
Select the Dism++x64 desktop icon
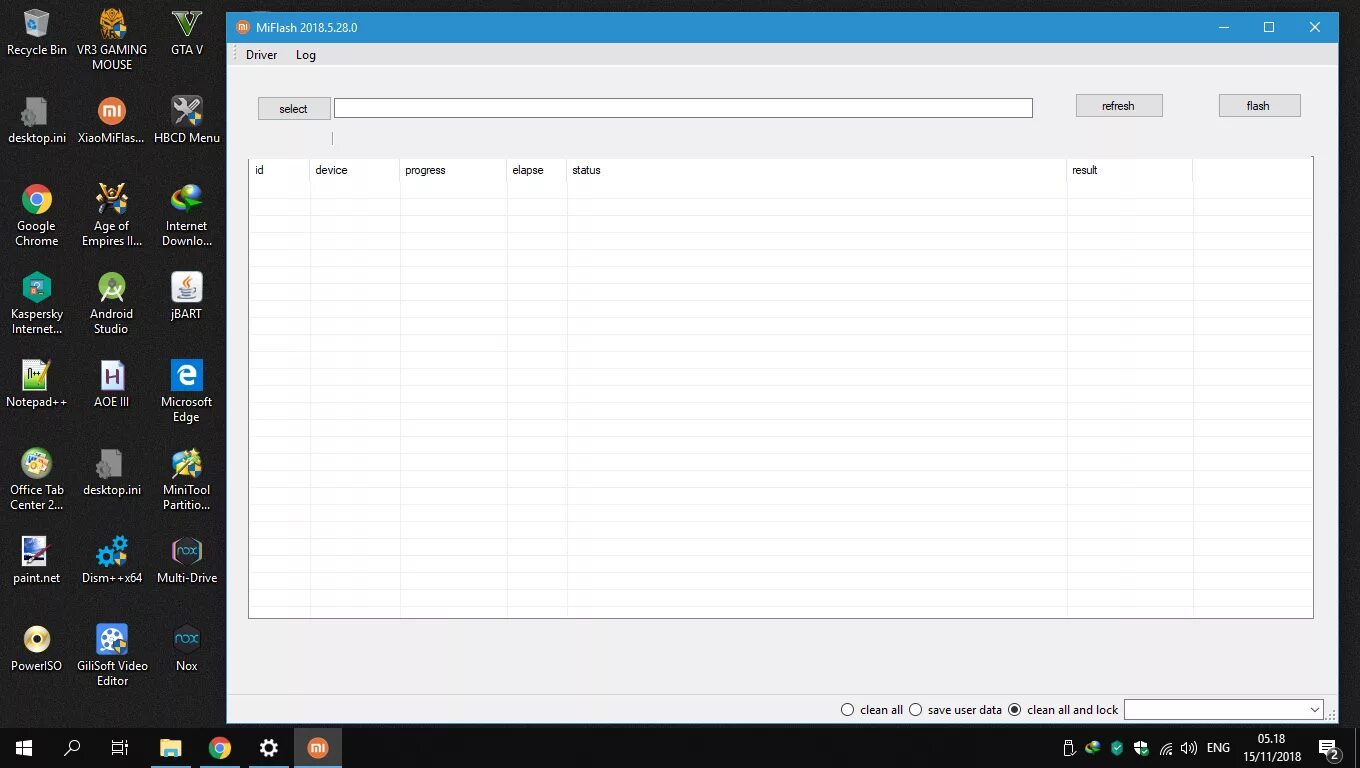pos(112,561)
